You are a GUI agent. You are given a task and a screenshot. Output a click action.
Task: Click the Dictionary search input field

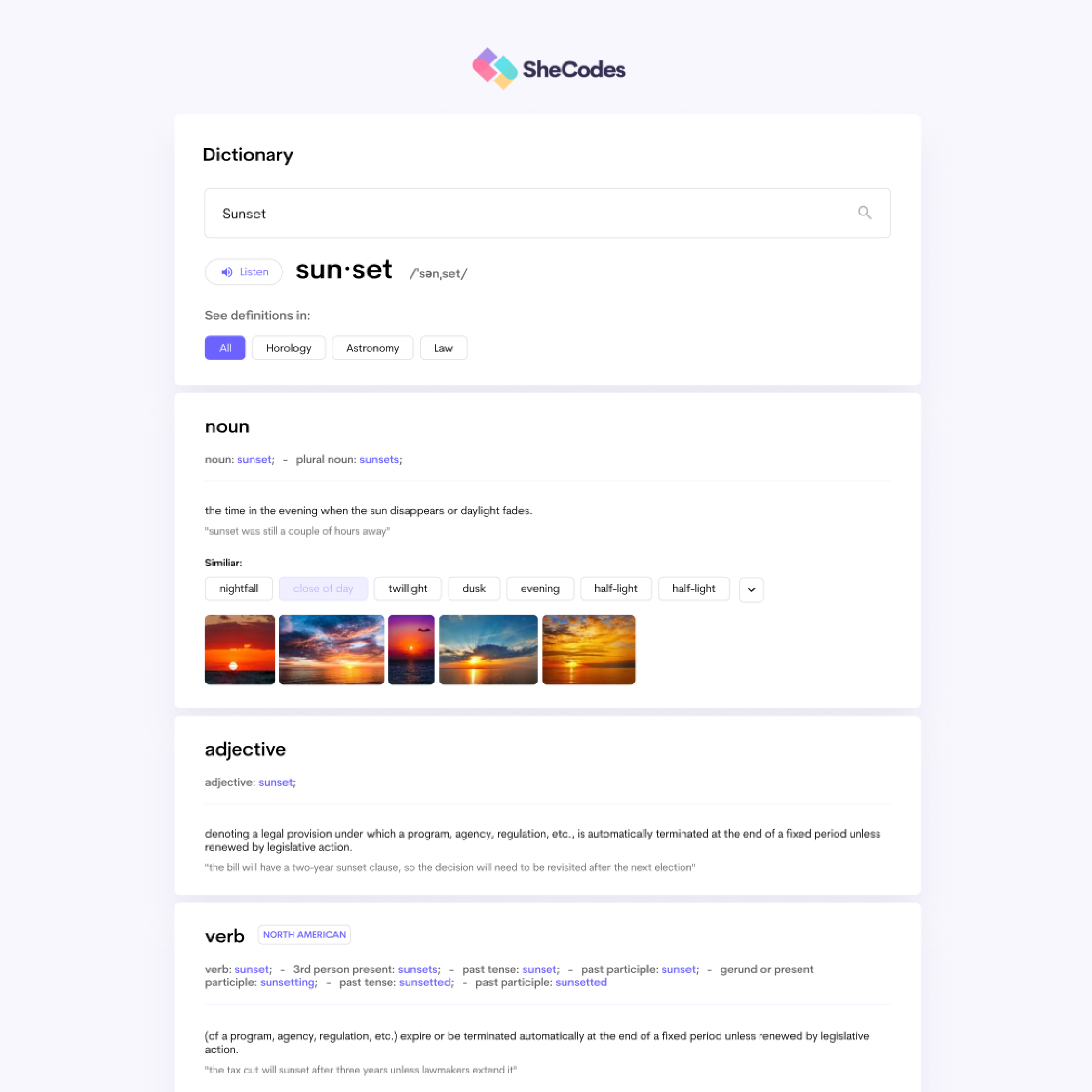click(x=546, y=213)
